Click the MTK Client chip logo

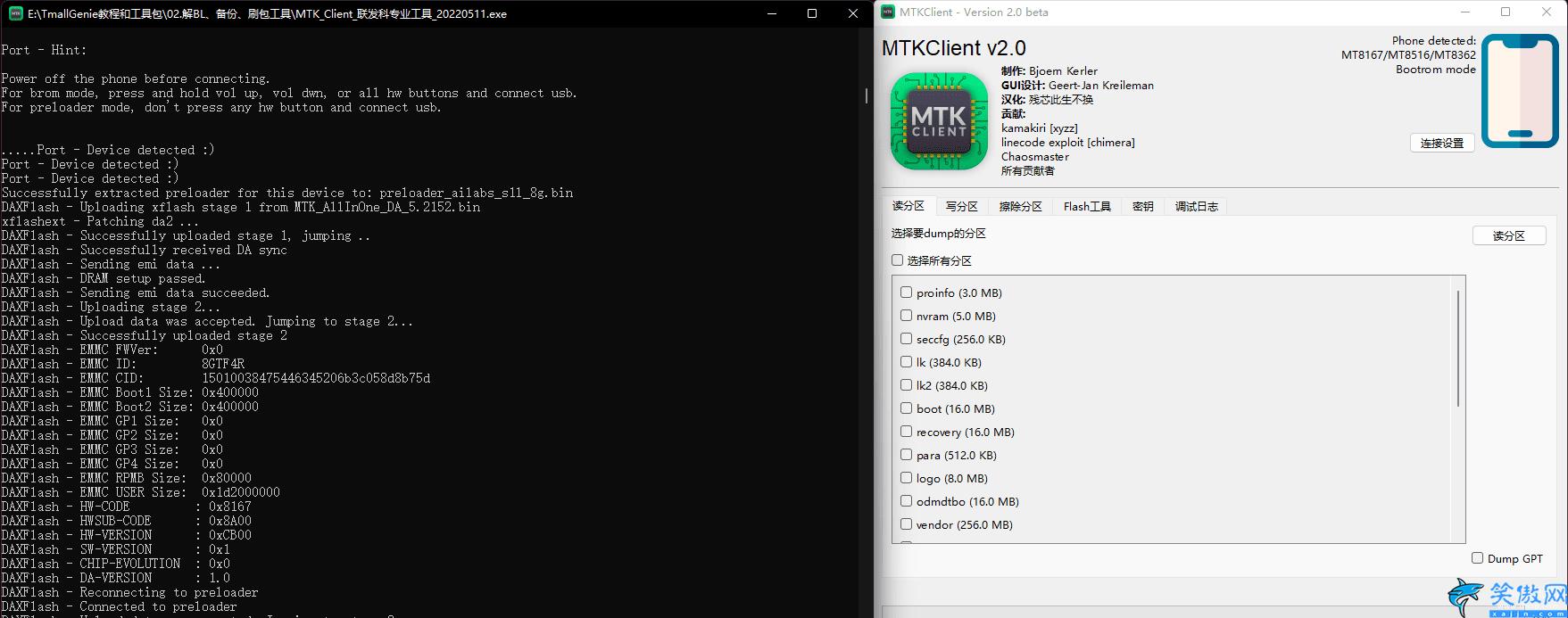(x=939, y=121)
